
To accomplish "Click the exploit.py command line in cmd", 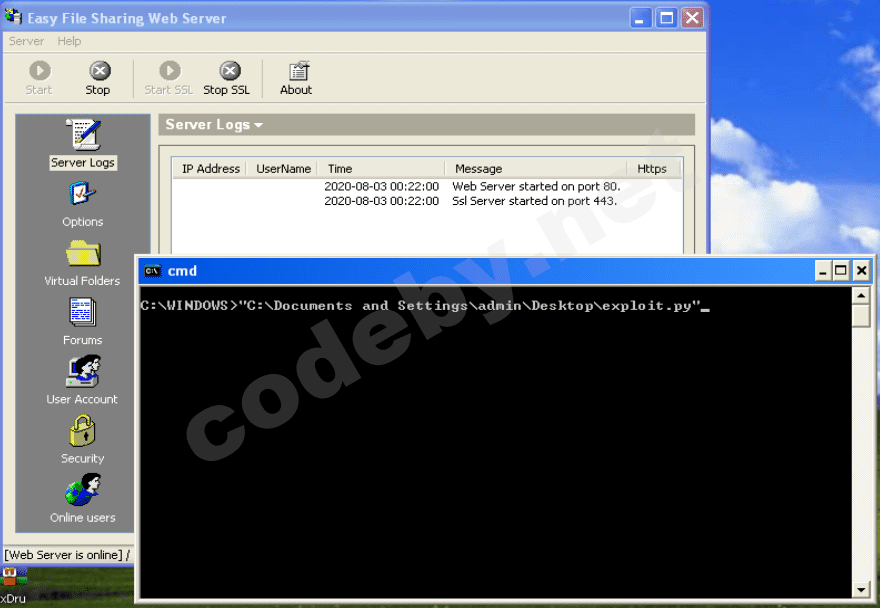I will [425, 306].
